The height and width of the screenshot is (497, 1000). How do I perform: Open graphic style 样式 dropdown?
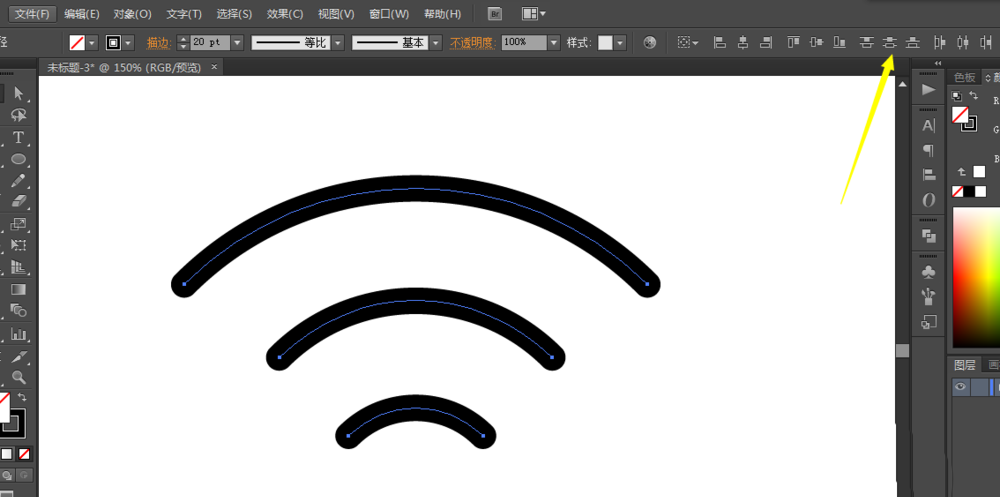point(621,43)
